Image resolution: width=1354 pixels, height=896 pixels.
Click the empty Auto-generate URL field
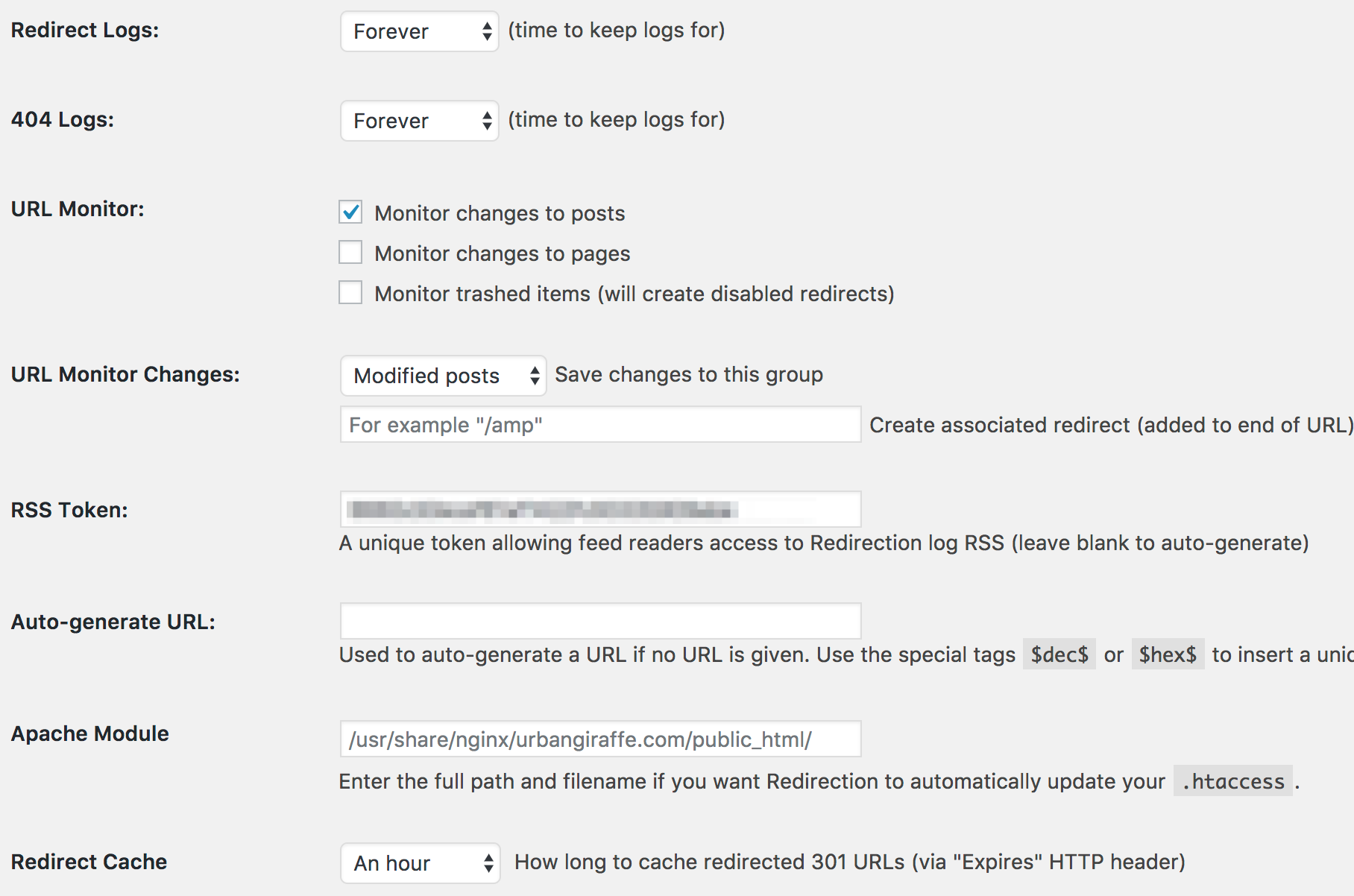point(600,620)
